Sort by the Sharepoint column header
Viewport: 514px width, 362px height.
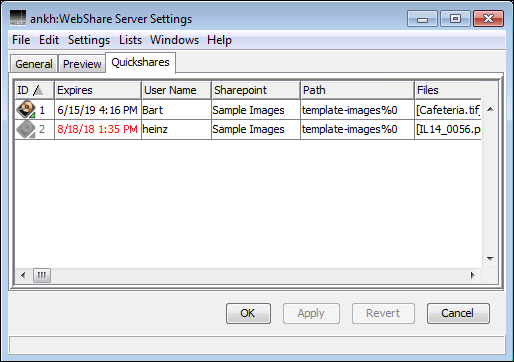click(256, 90)
